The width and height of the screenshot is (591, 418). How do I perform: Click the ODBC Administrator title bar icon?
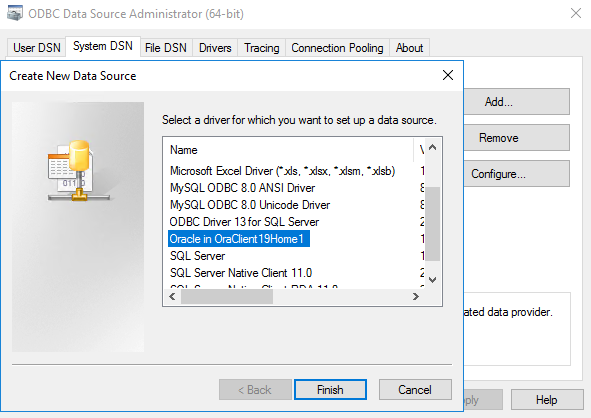coord(15,14)
